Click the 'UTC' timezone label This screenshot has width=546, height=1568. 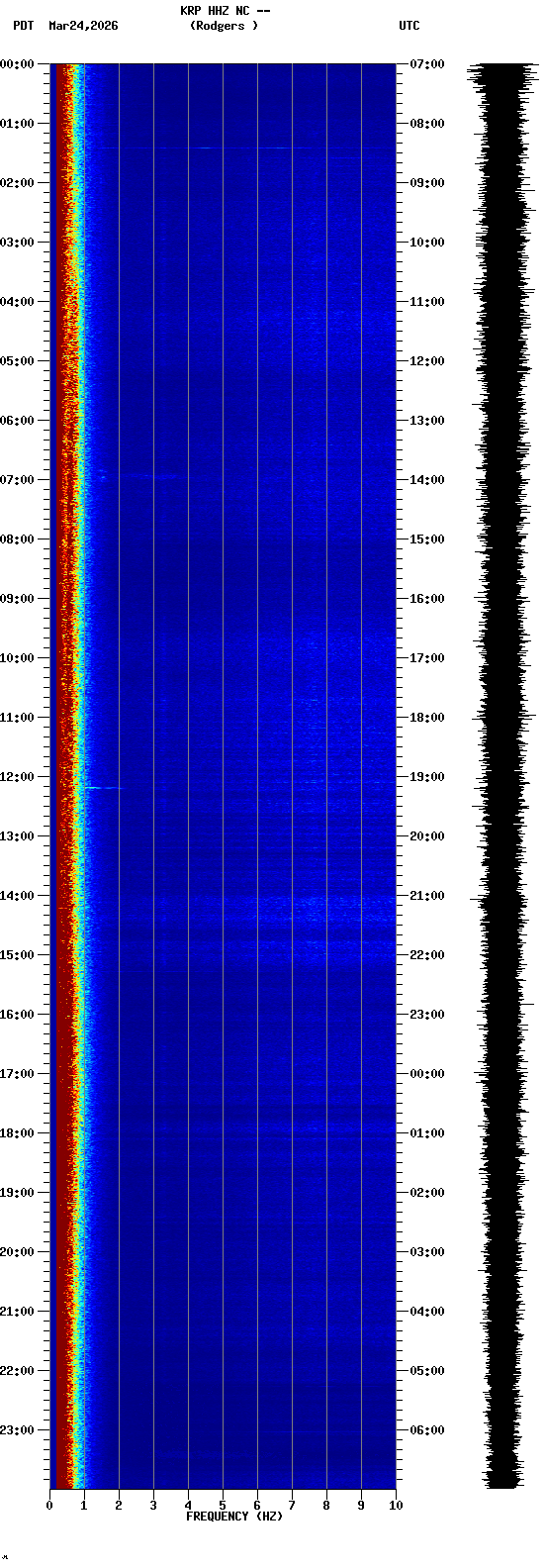[x=409, y=26]
